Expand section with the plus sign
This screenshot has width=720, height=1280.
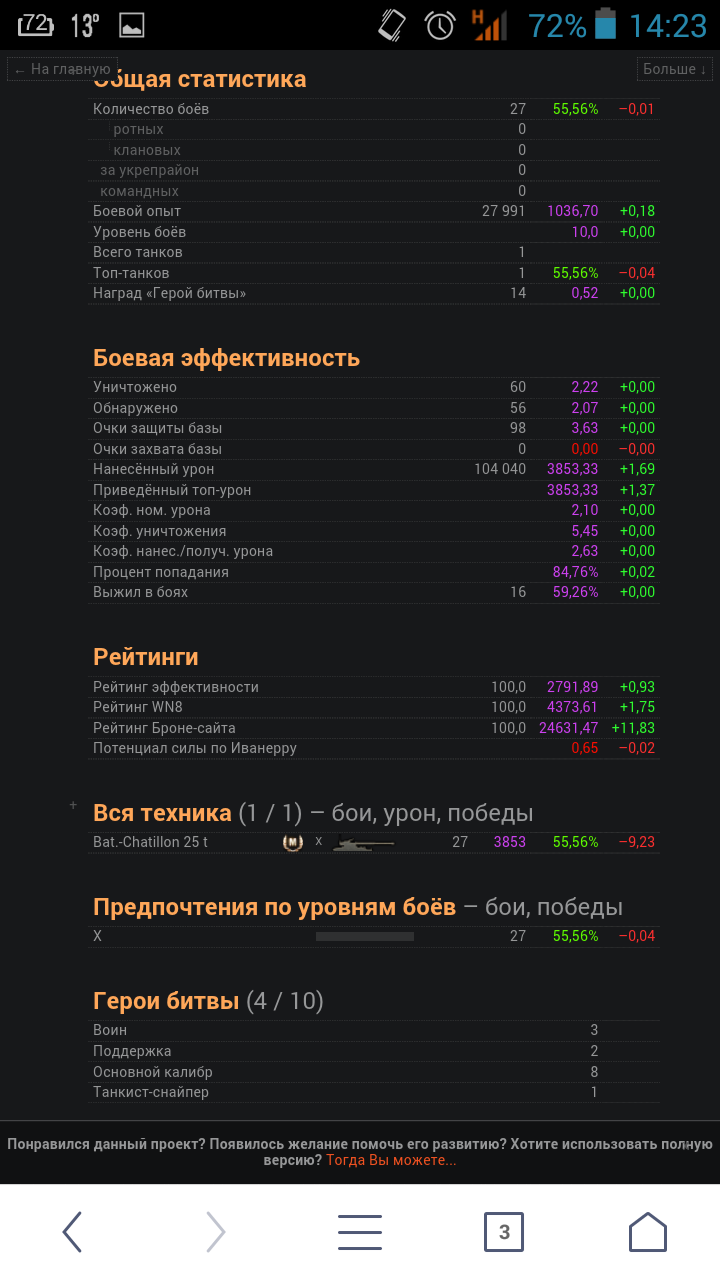73,805
